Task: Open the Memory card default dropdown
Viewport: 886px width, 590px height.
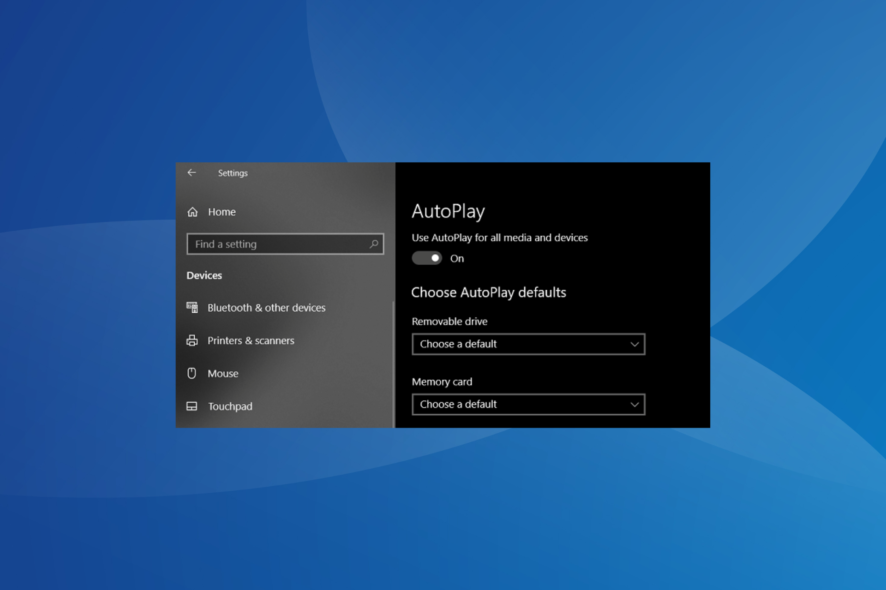Action: point(528,405)
